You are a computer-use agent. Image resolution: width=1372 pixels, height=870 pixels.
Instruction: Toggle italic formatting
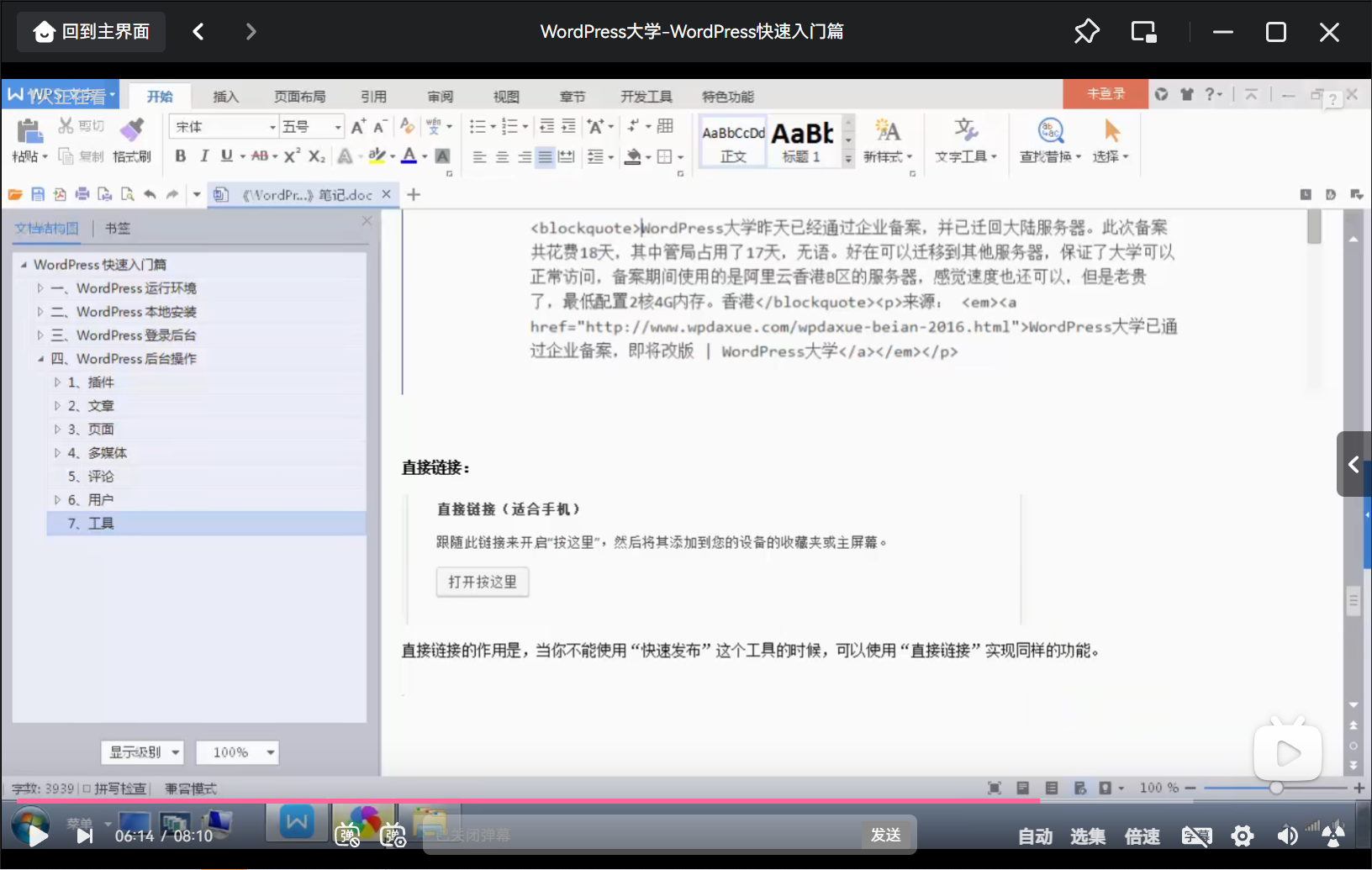pyautogui.click(x=203, y=156)
